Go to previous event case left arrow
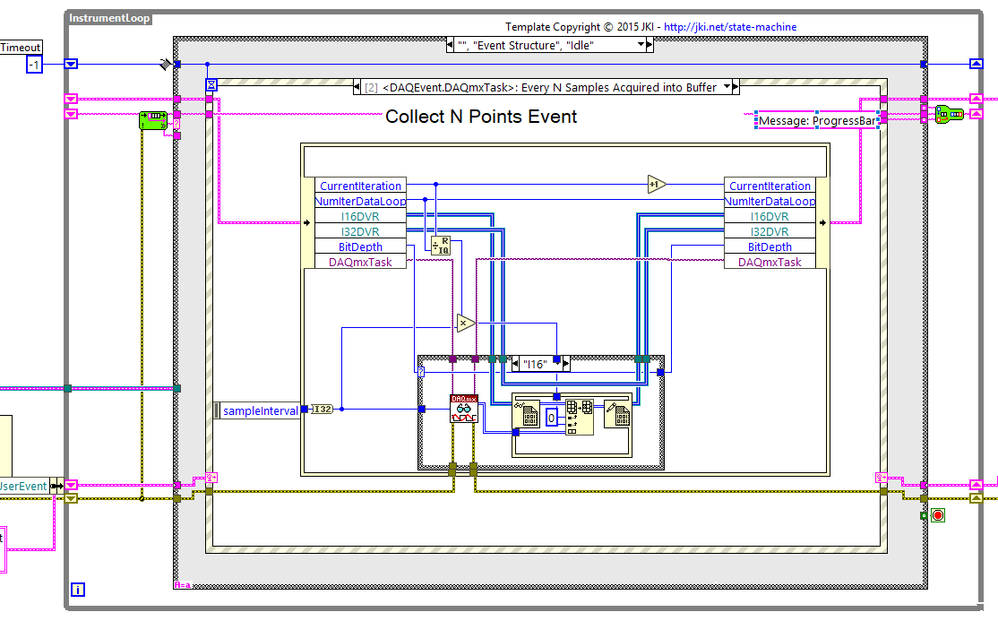 tap(357, 87)
